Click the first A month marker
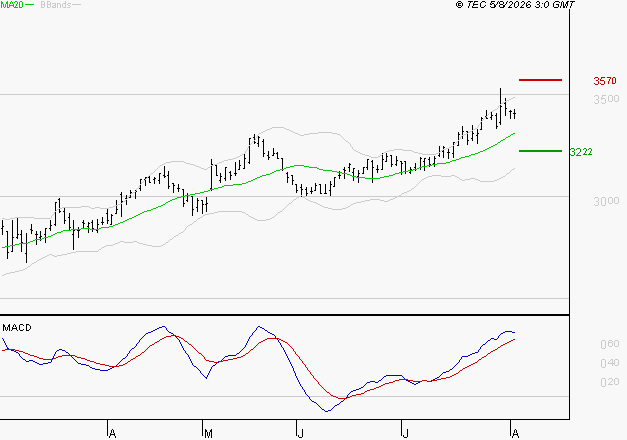The image size is (627, 440). pos(112,433)
